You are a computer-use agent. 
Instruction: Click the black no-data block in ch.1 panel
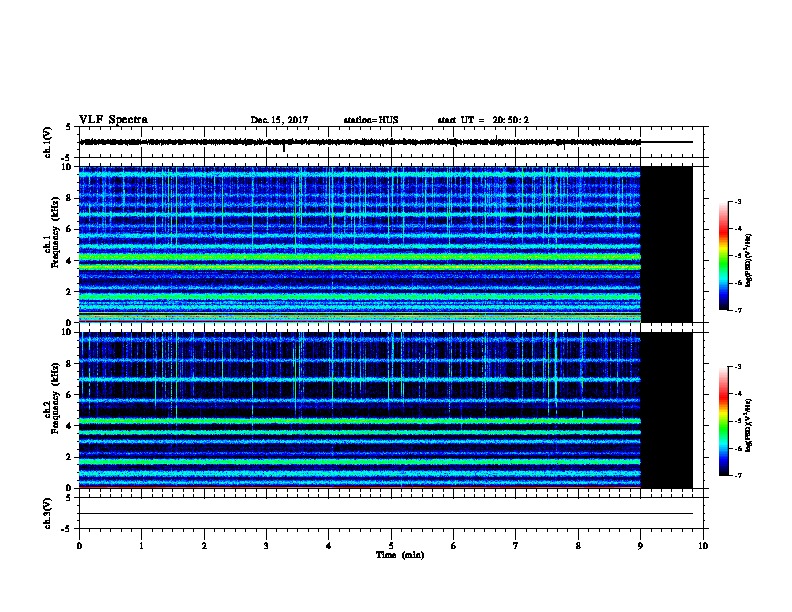coord(667,244)
